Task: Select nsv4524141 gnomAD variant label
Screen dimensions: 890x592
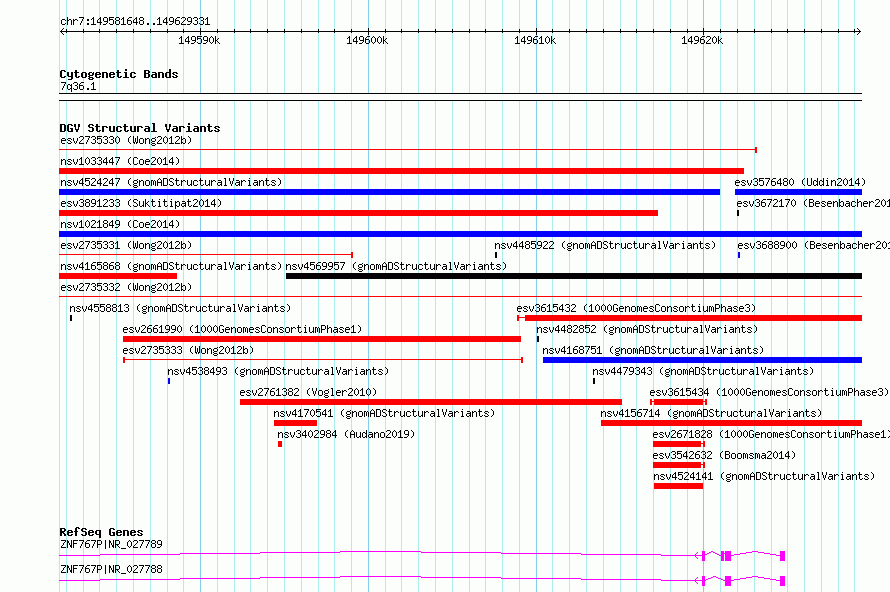Action: [x=764, y=476]
